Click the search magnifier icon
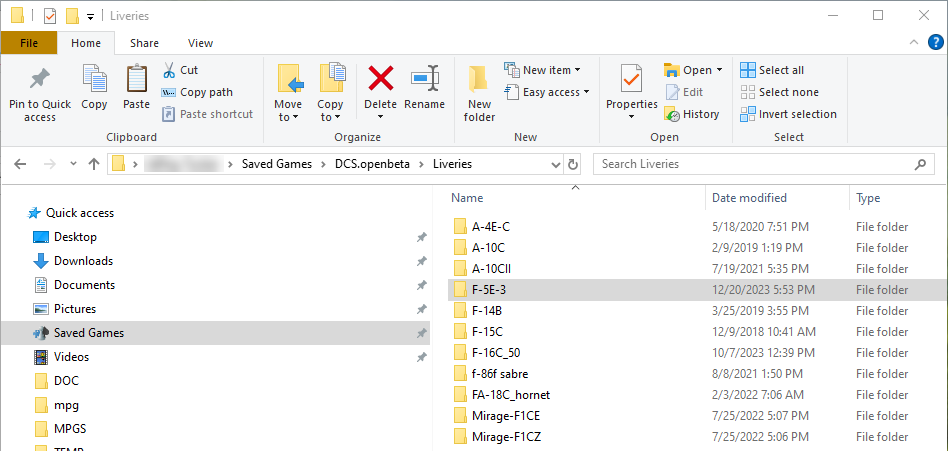The width and height of the screenshot is (948, 451). 920,164
